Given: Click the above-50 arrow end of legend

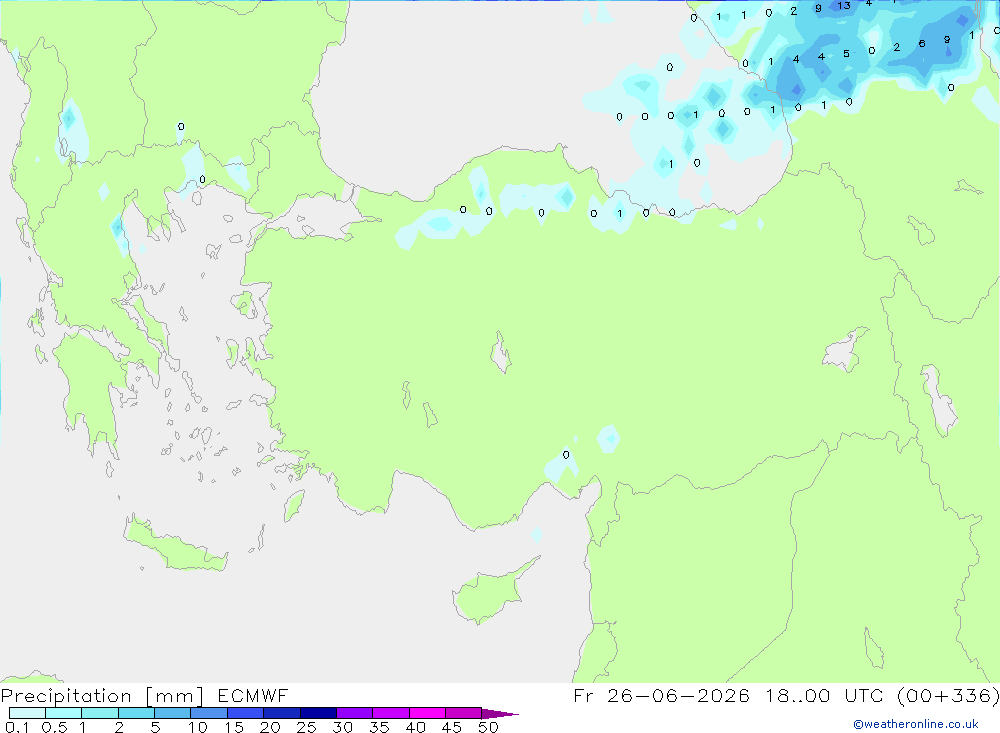Looking at the screenshot, I should 499,714.
